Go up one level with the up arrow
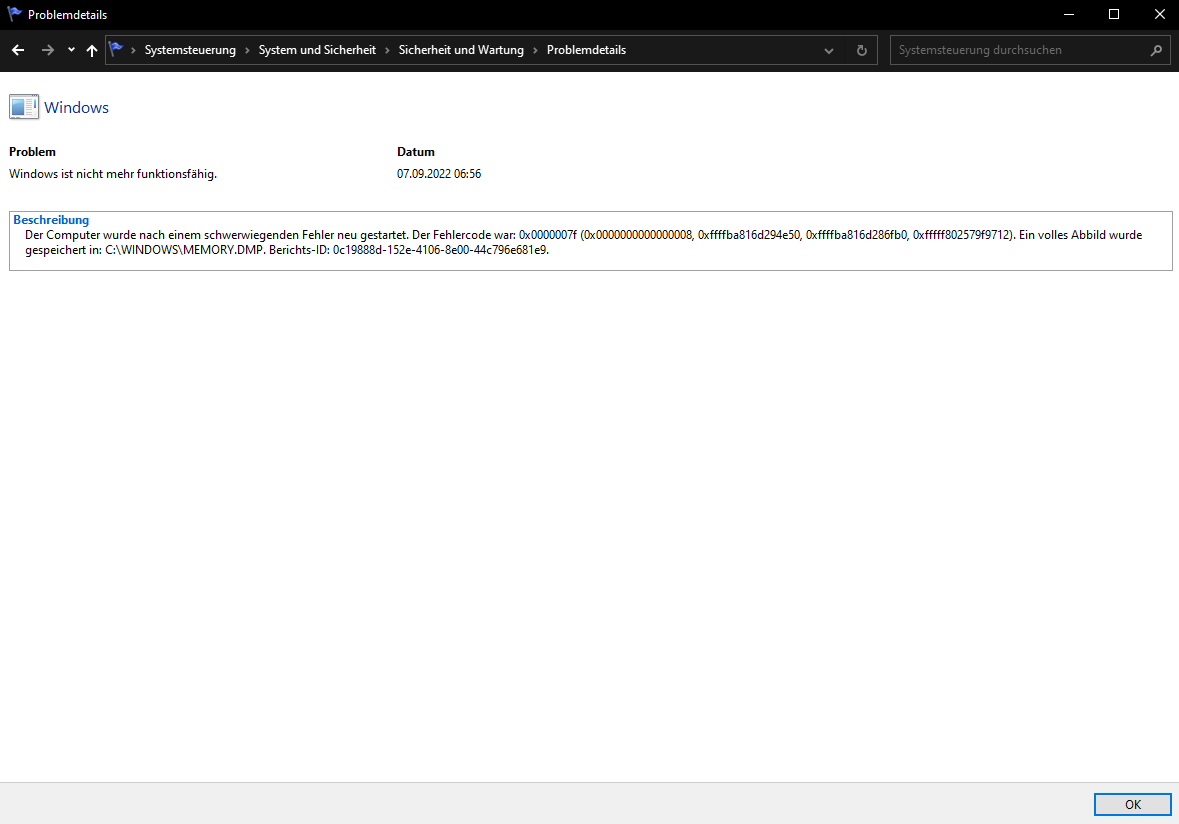This screenshot has width=1179, height=824. pos(92,50)
